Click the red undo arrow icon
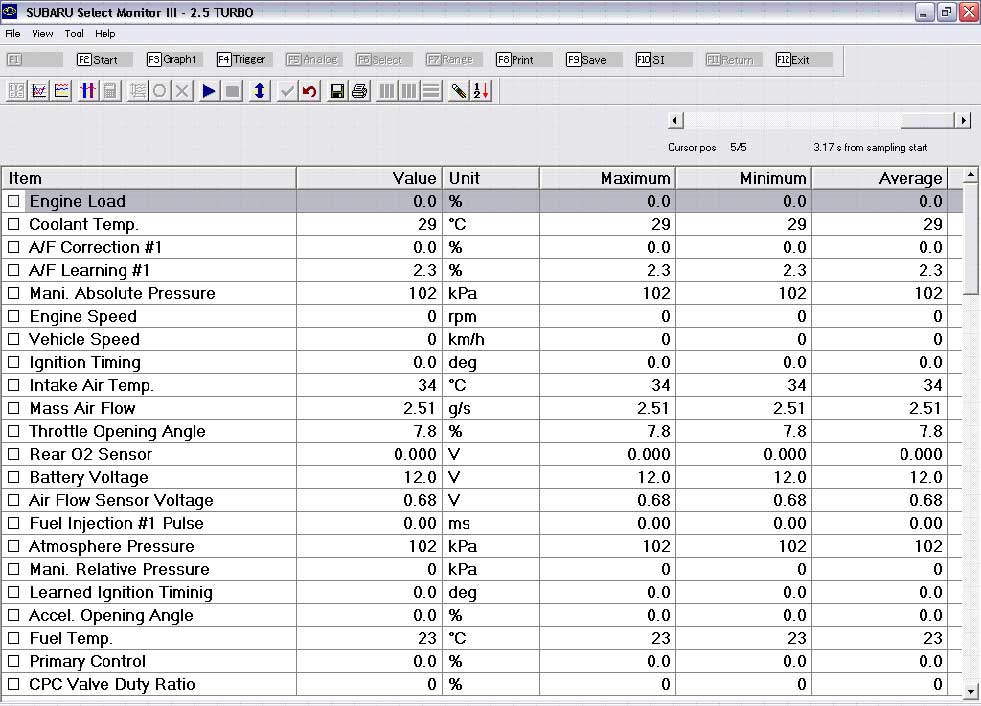This screenshot has height=706, width=981. [x=310, y=91]
